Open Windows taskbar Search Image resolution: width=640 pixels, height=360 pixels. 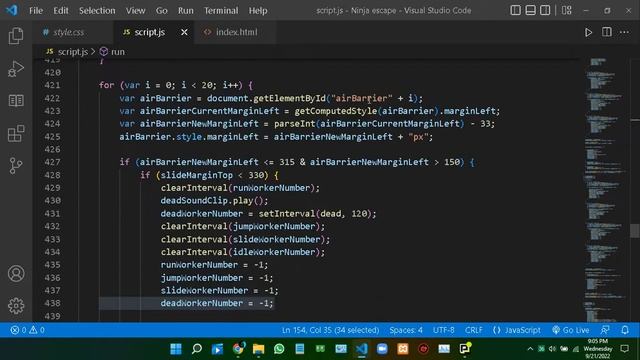[x=197, y=349]
